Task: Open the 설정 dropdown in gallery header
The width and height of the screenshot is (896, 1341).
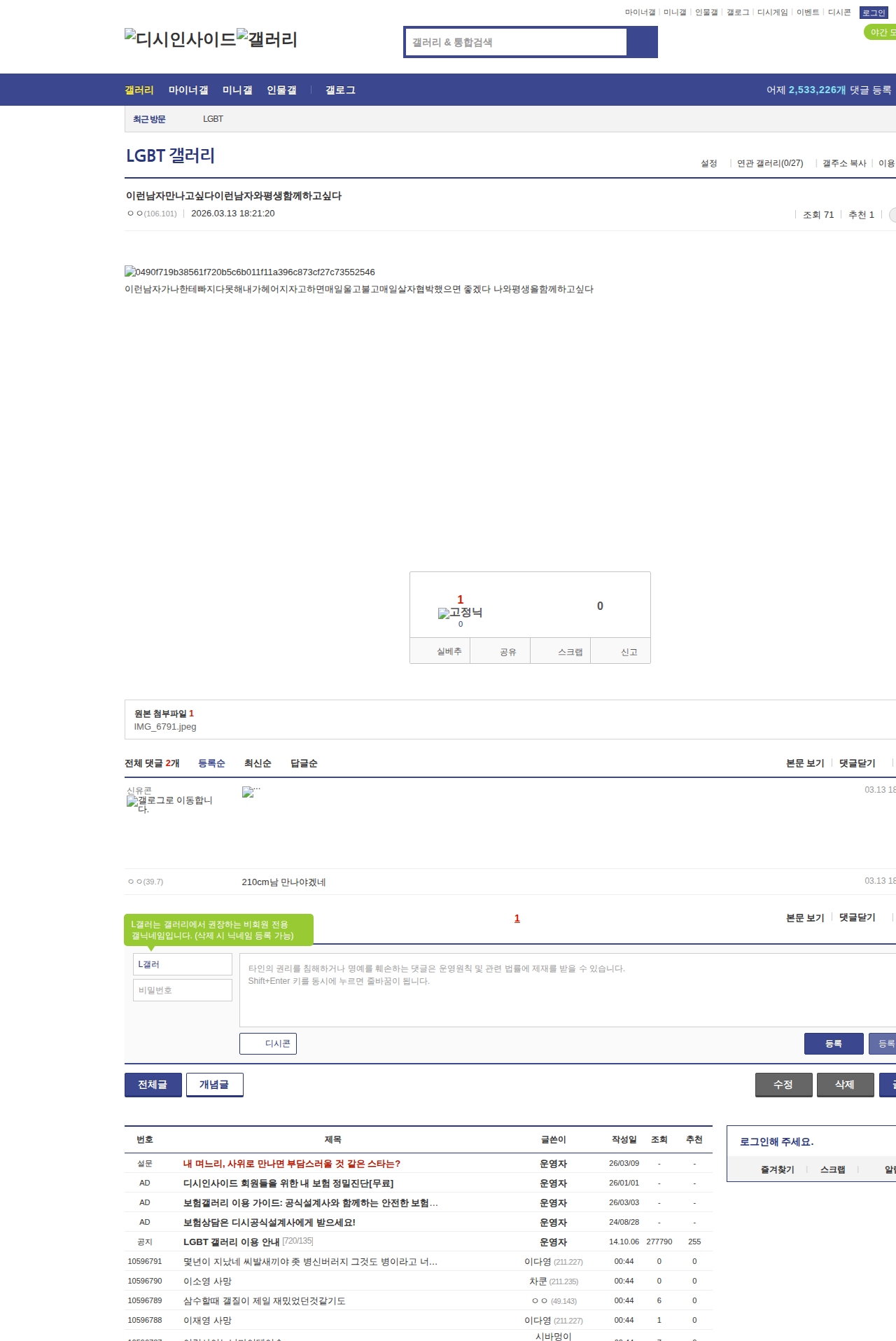Action: tap(709, 163)
